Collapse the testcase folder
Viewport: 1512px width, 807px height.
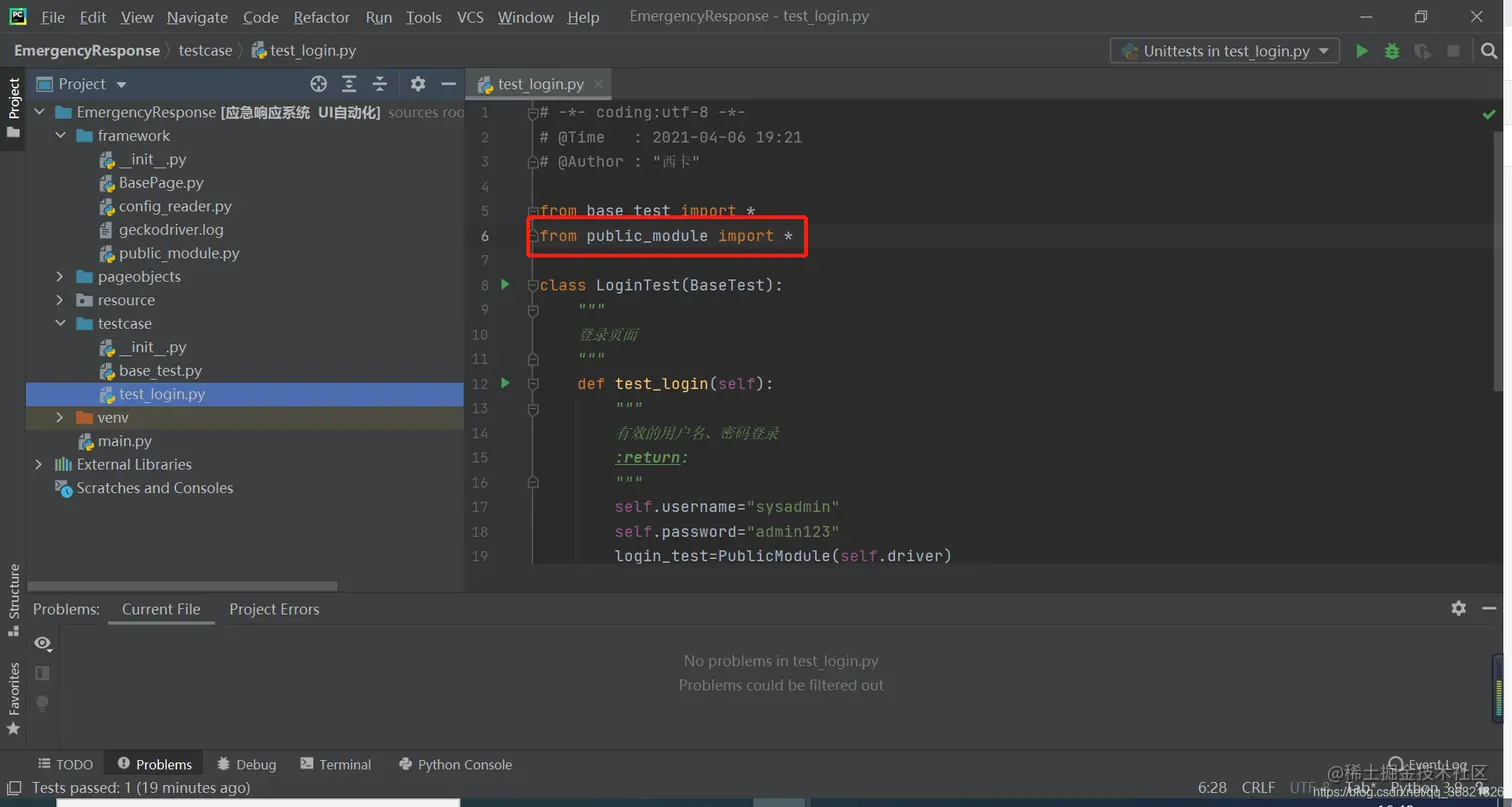tap(60, 323)
